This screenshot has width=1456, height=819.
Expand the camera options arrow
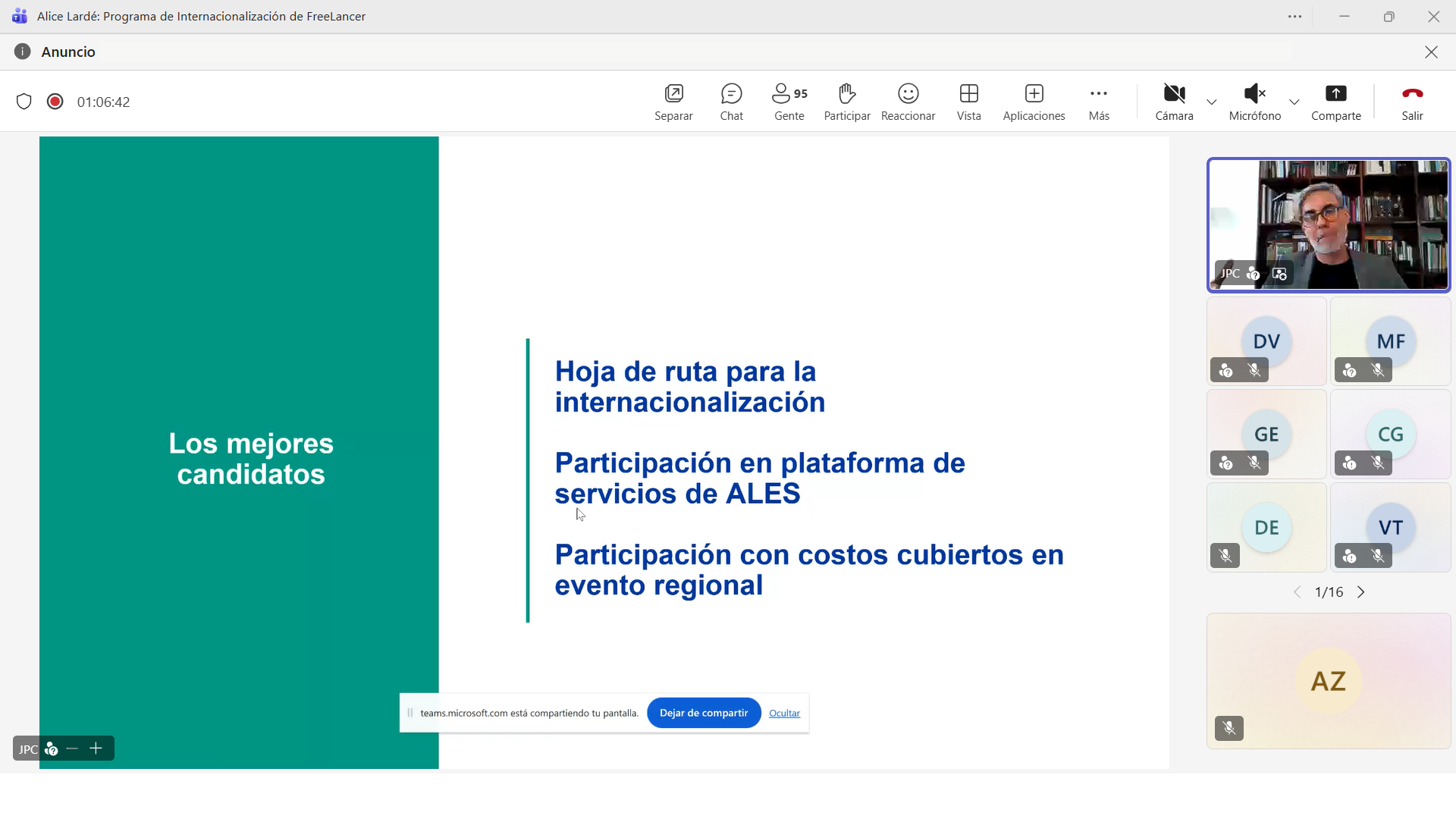point(1212,102)
